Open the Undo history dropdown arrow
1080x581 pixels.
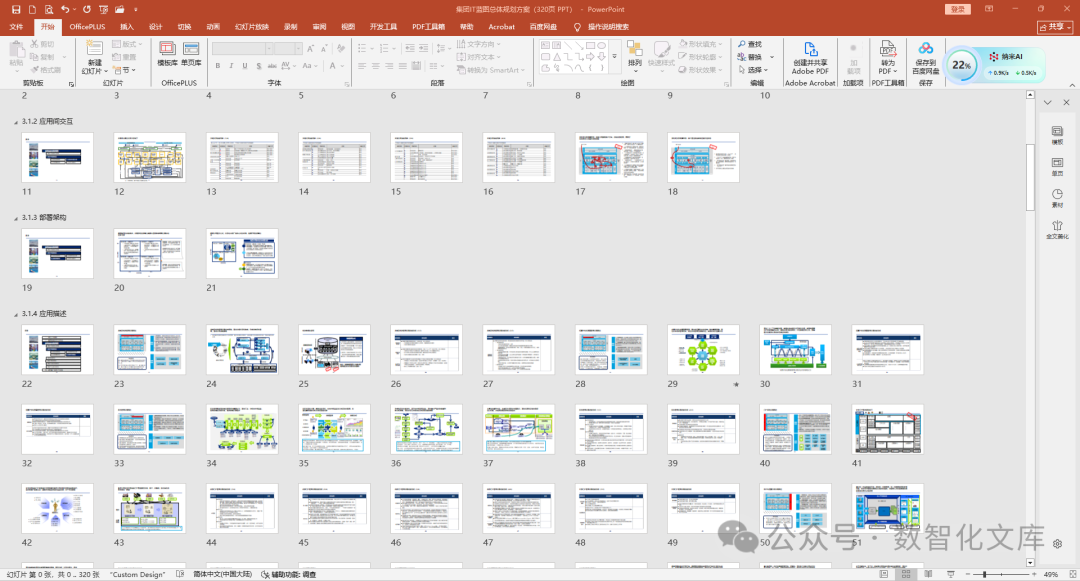coord(74,10)
